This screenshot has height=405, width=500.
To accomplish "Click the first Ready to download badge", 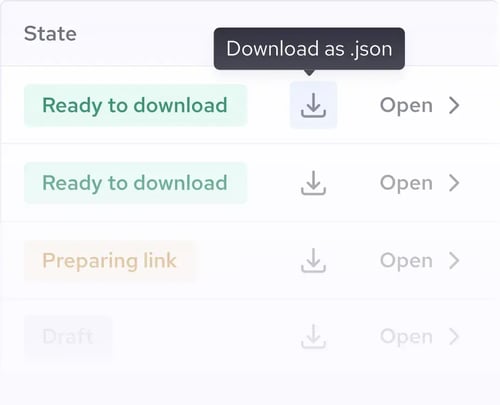I will click(136, 105).
